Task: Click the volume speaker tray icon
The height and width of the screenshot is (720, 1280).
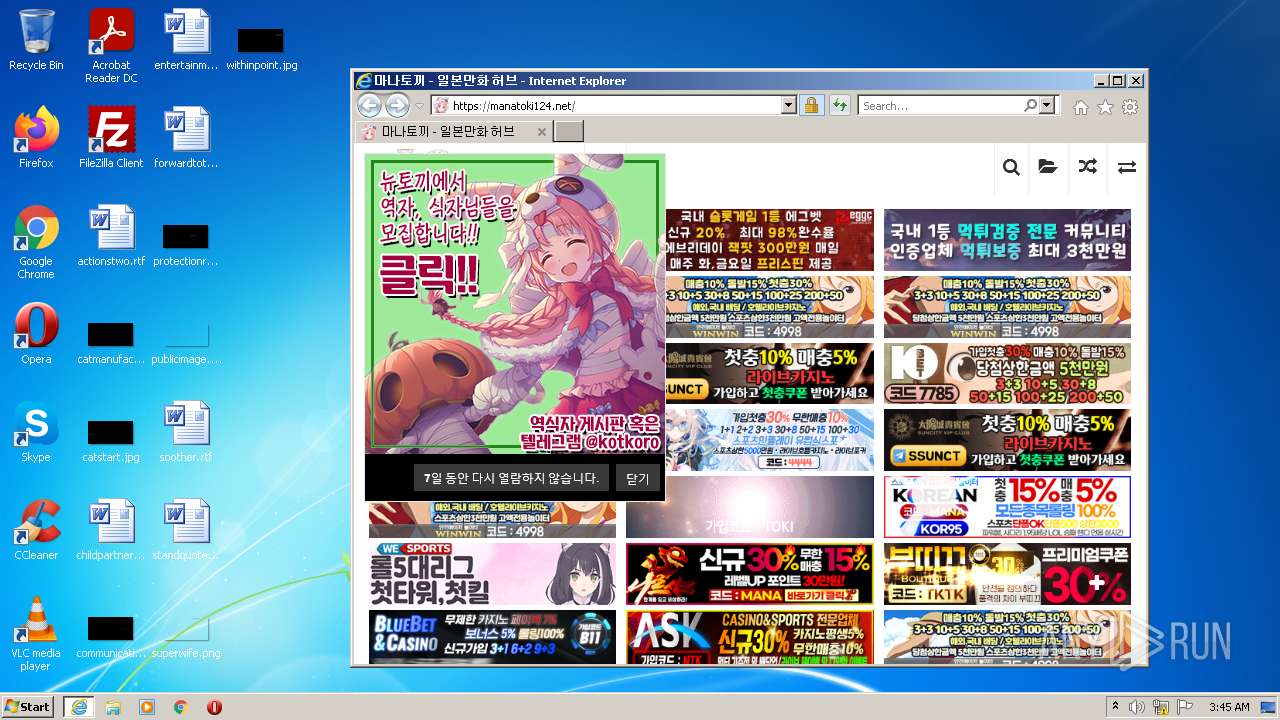Action: point(1138,707)
